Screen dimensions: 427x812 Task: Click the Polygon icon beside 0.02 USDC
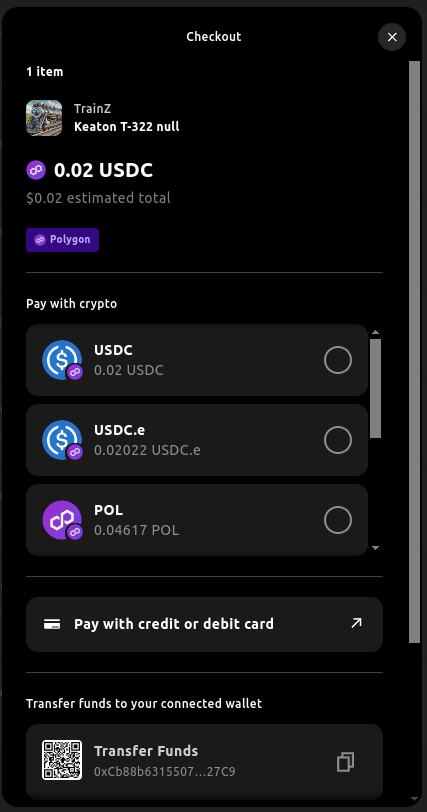(x=36, y=170)
